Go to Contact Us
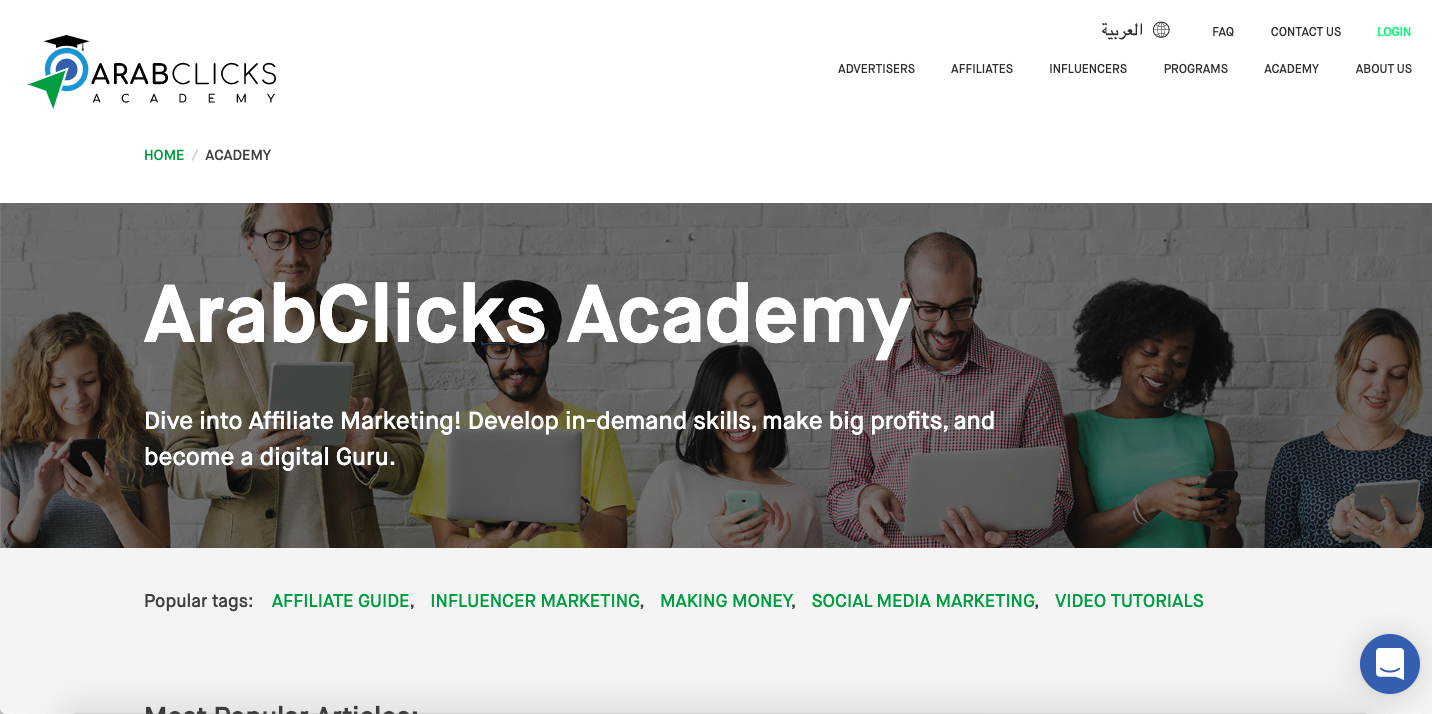1432x714 pixels. [1305, 32]
